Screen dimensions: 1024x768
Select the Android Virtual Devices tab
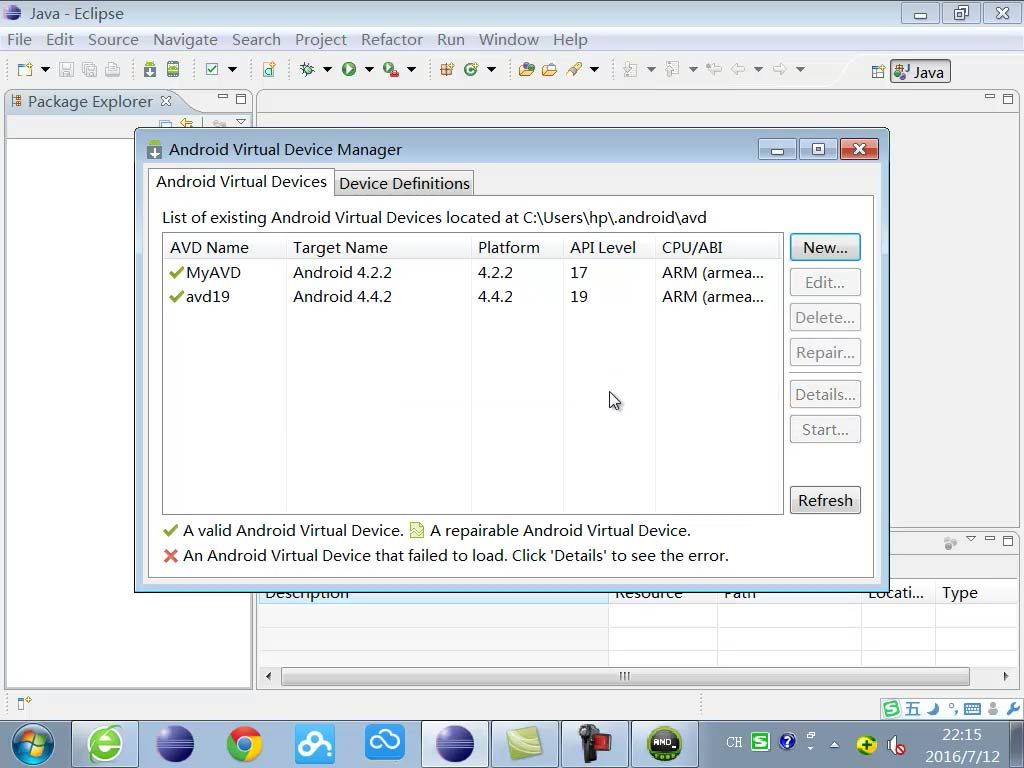click(241, 182)
